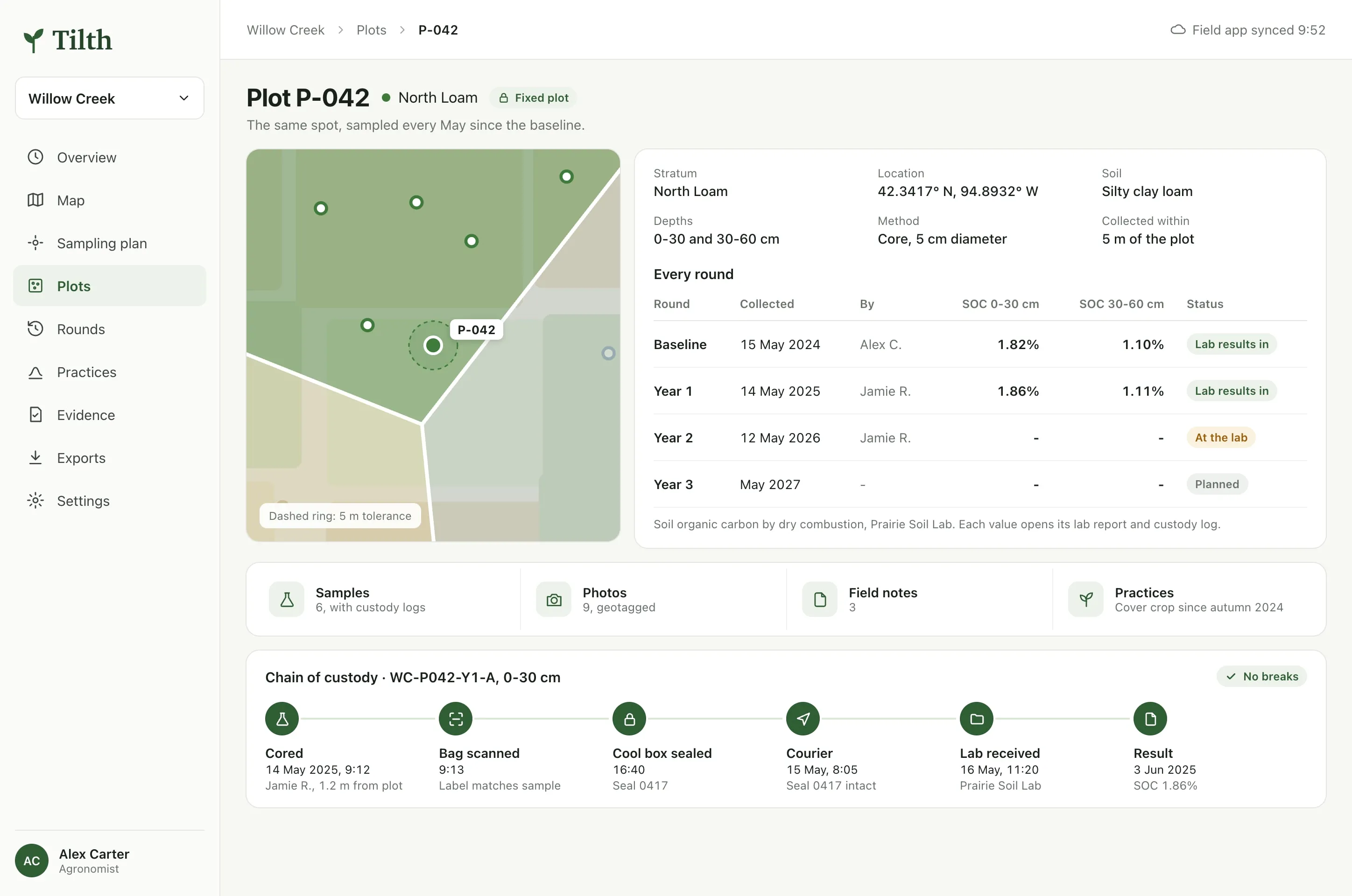1352x896 pixels.
Task: Click the P-042 map label
Action: click(x=476, y=330)
